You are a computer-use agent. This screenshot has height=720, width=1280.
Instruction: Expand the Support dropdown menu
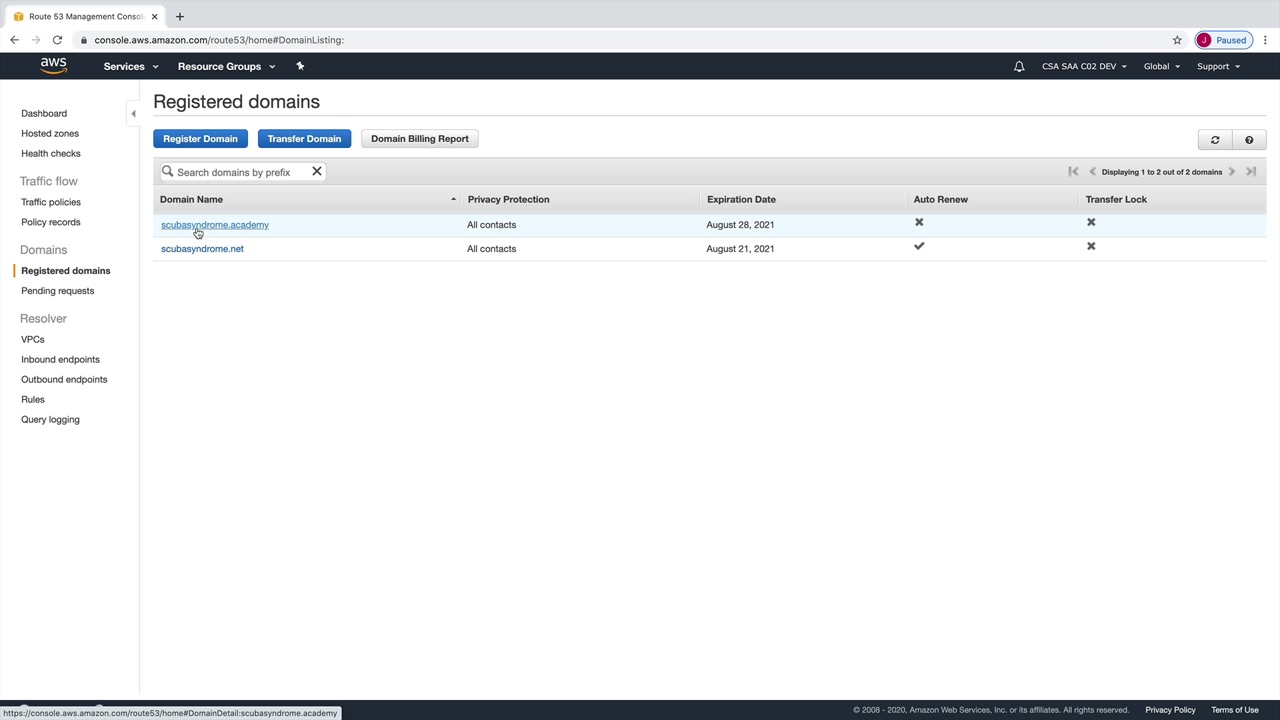[x=1218, y=66]
